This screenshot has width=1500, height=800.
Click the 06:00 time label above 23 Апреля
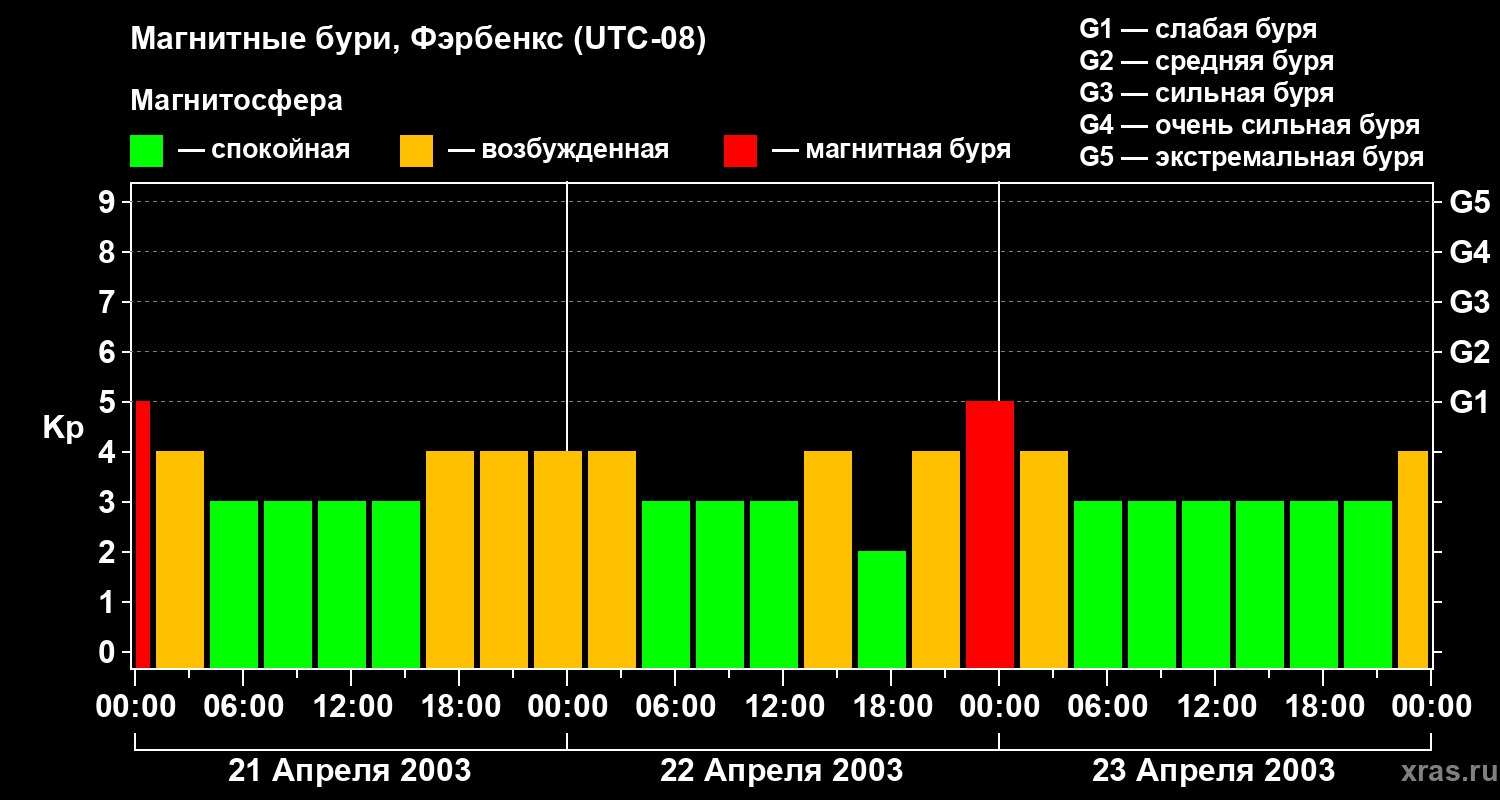[x=1107, y=707]
